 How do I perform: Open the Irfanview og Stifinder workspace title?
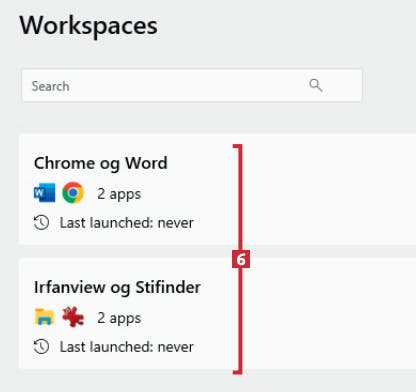tap(117, 288)
